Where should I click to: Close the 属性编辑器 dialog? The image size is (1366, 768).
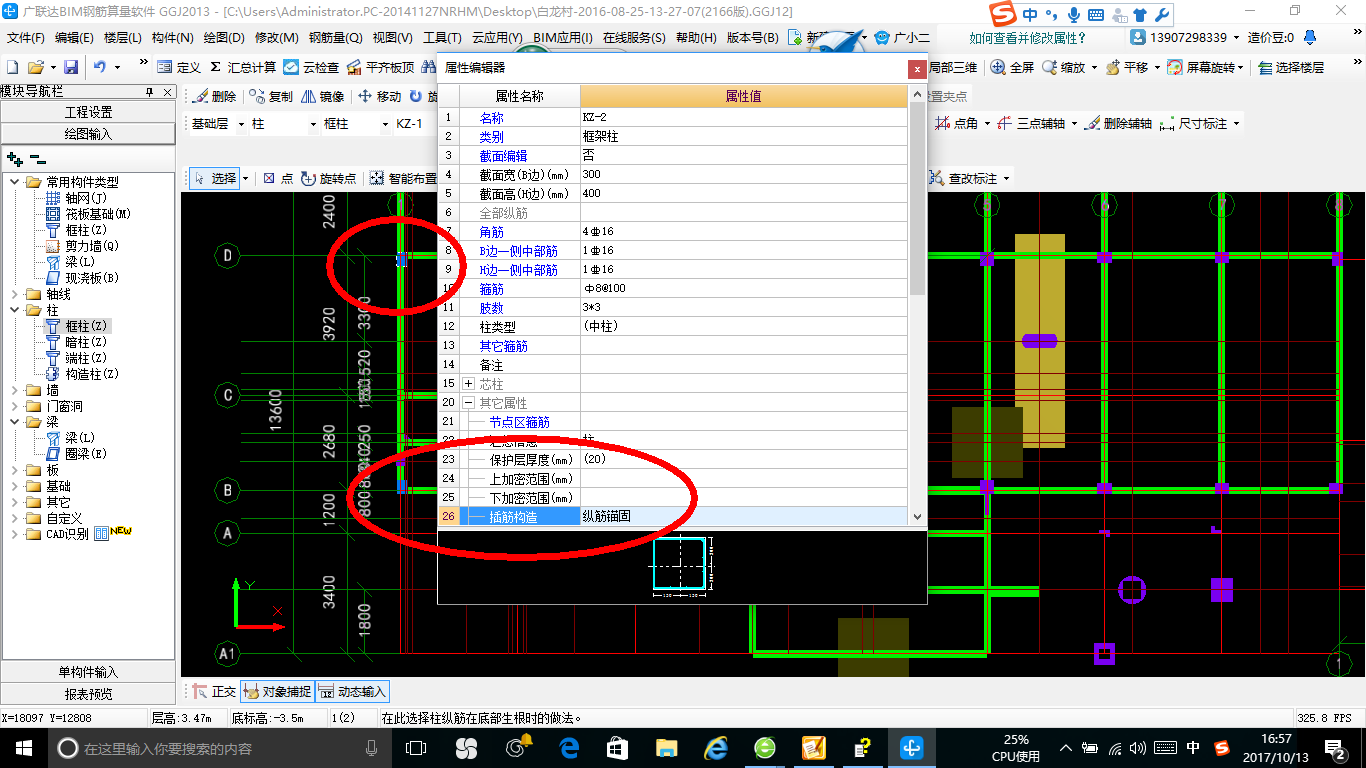(x=916, y=69)
